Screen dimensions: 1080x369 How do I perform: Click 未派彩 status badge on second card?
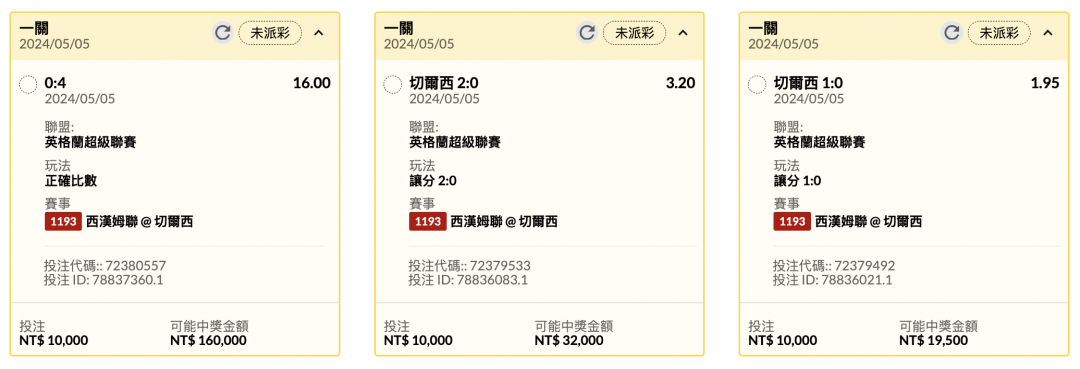634,32
